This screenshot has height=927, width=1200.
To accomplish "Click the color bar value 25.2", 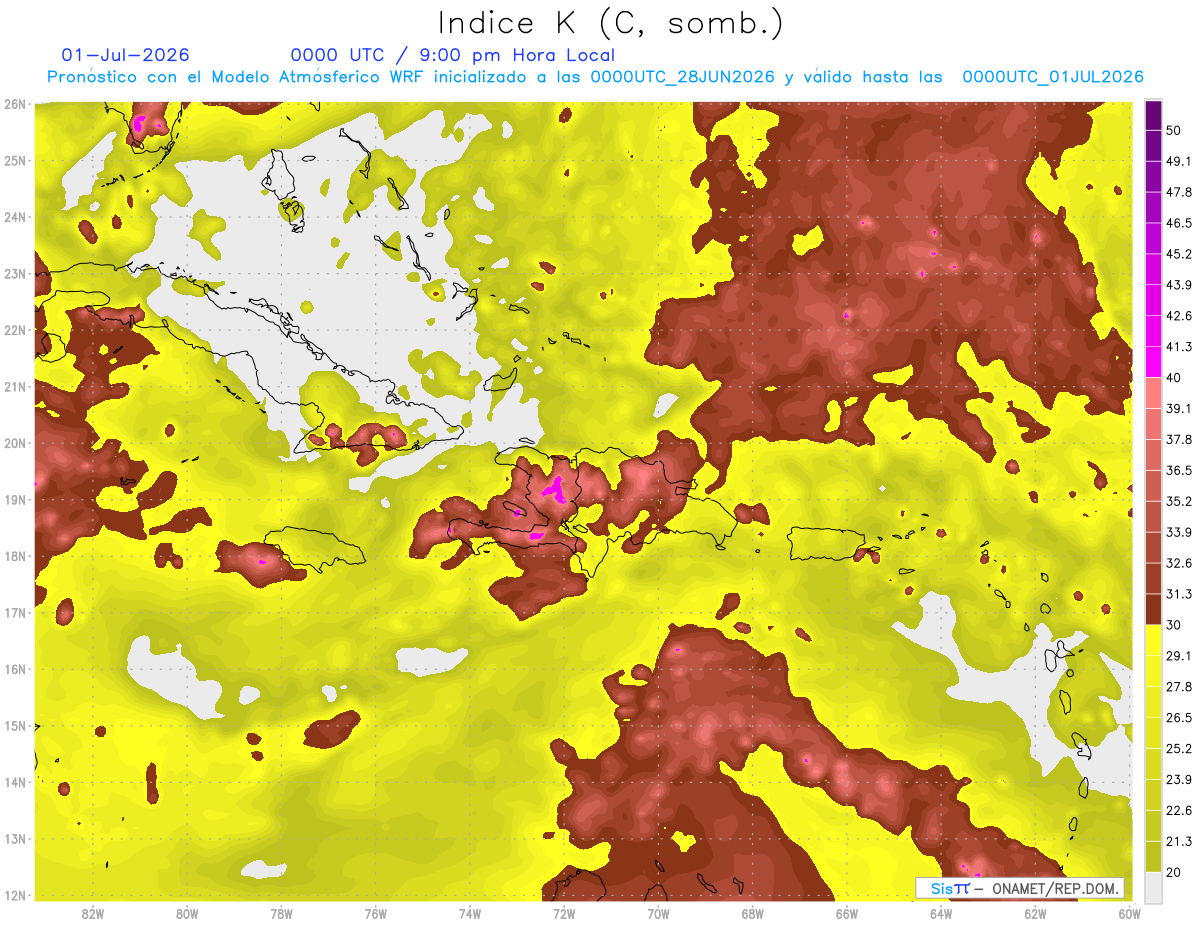I will 1178,748.
